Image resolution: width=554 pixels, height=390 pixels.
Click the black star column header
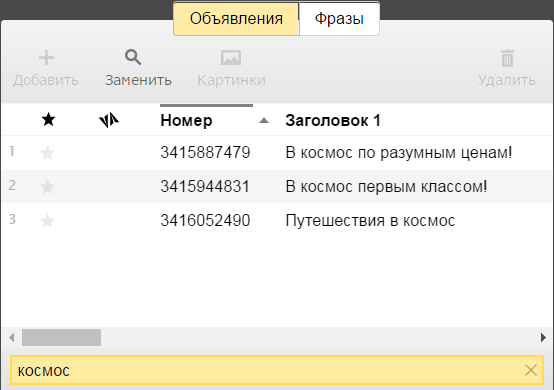48,120
